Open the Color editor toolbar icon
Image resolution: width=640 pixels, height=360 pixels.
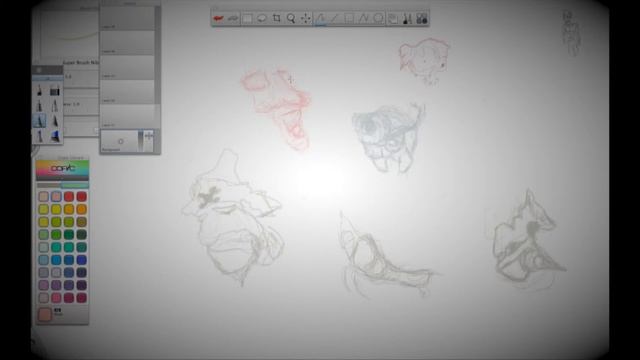(x=422, y=18)
